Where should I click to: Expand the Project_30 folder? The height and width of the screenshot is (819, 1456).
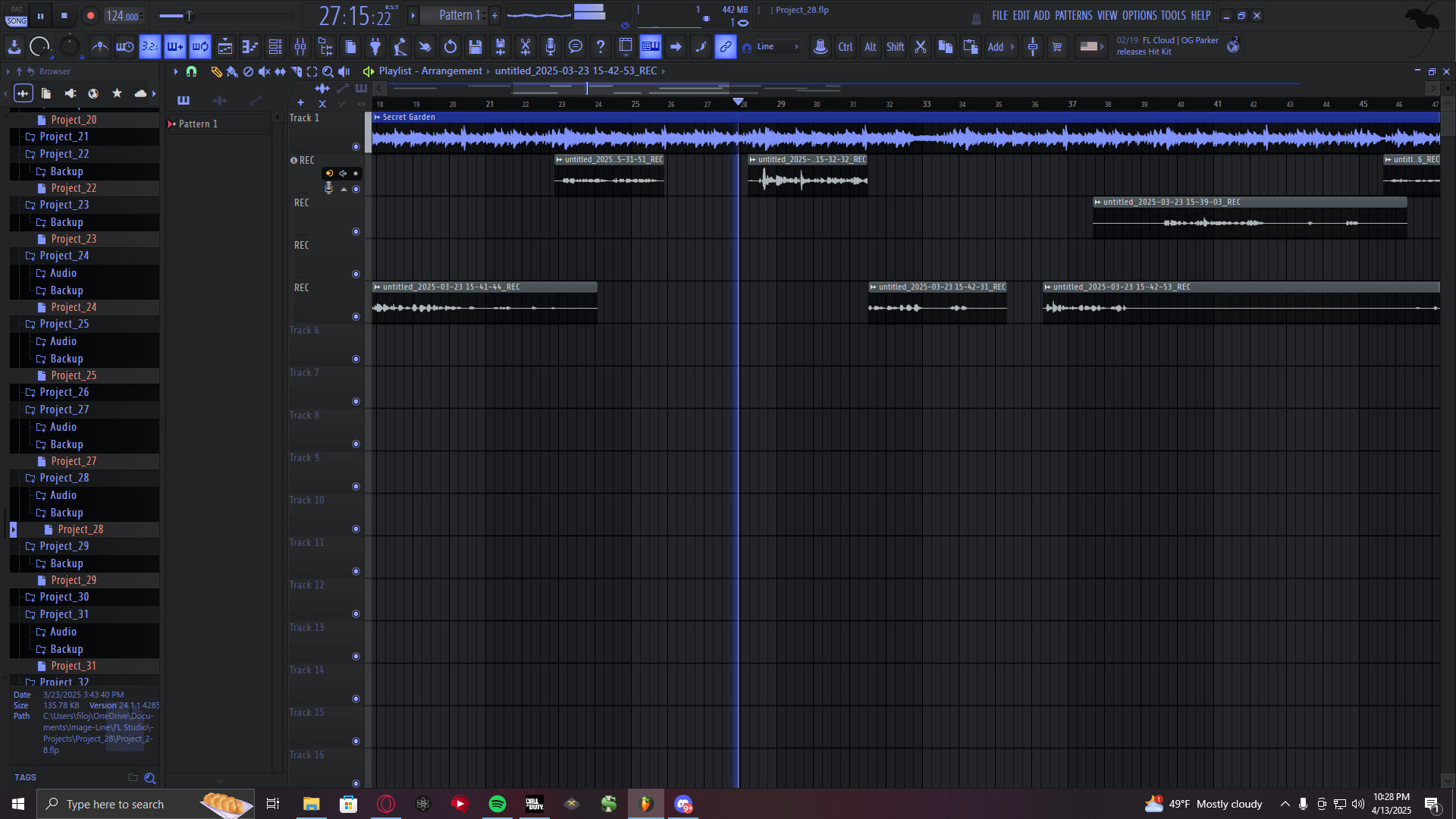click(x=64, y=597)
